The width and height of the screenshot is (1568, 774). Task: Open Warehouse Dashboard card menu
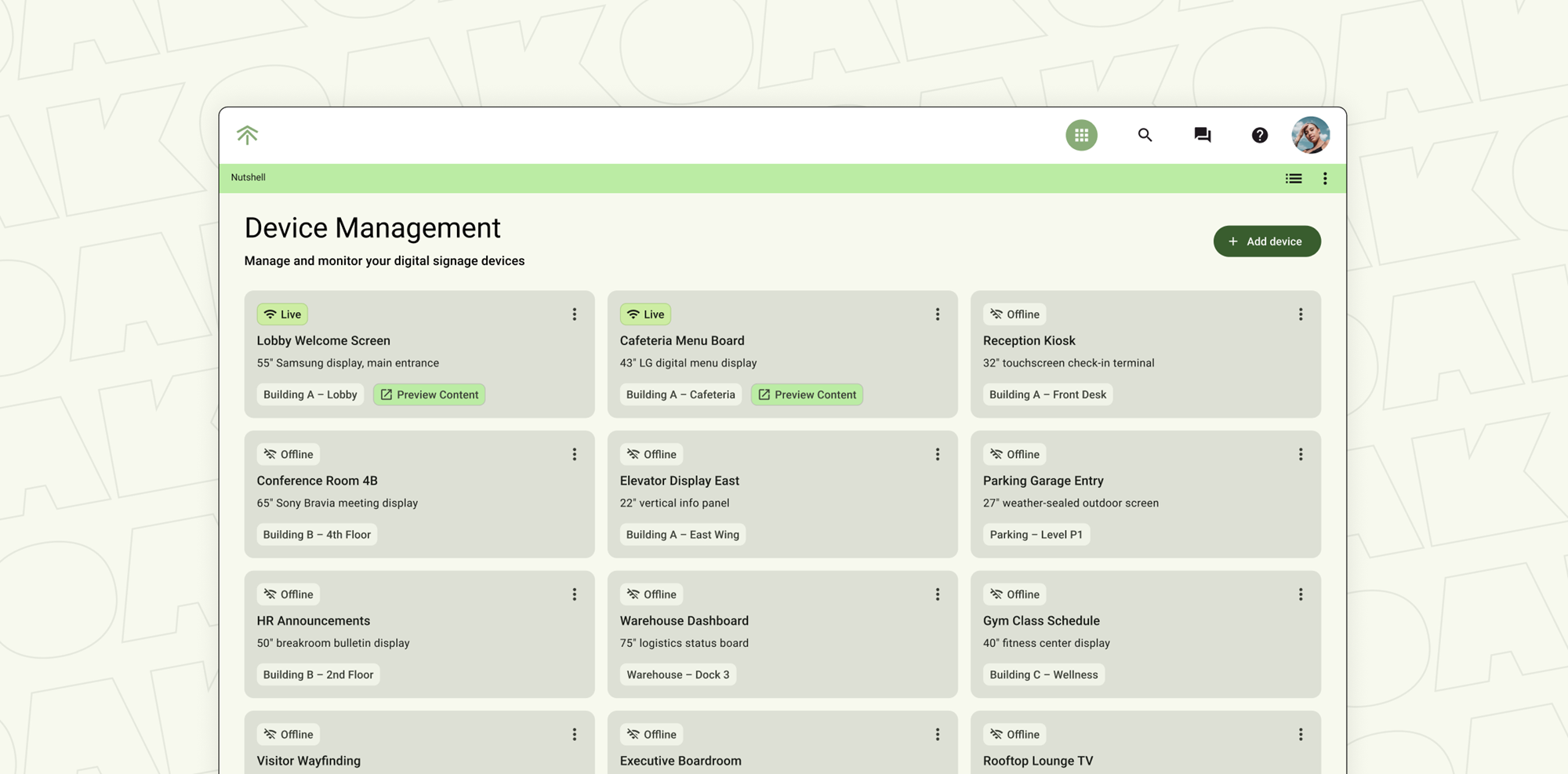[x=937, y=594]
